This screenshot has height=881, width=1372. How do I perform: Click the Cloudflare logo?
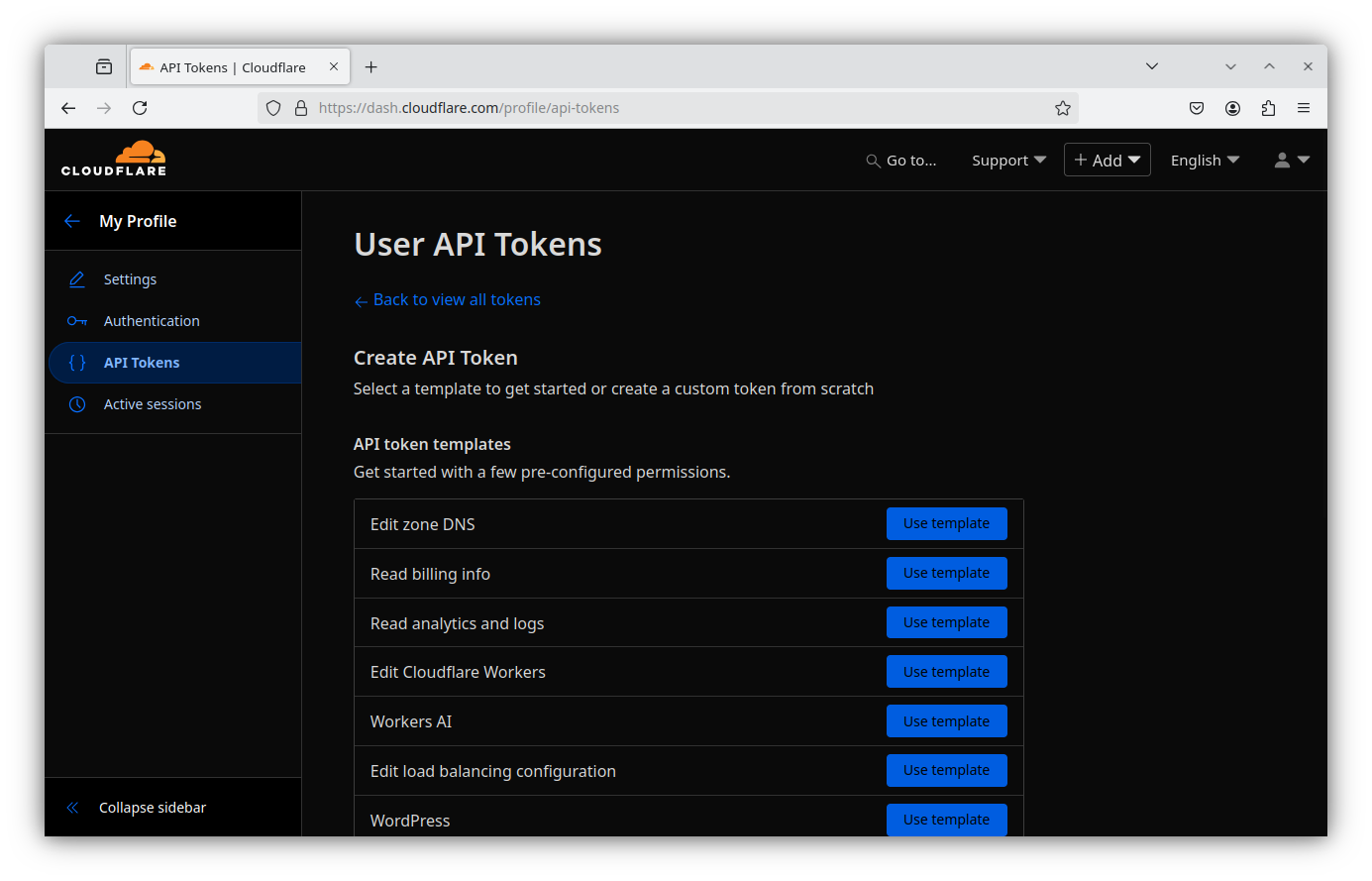tap(114, 159)
